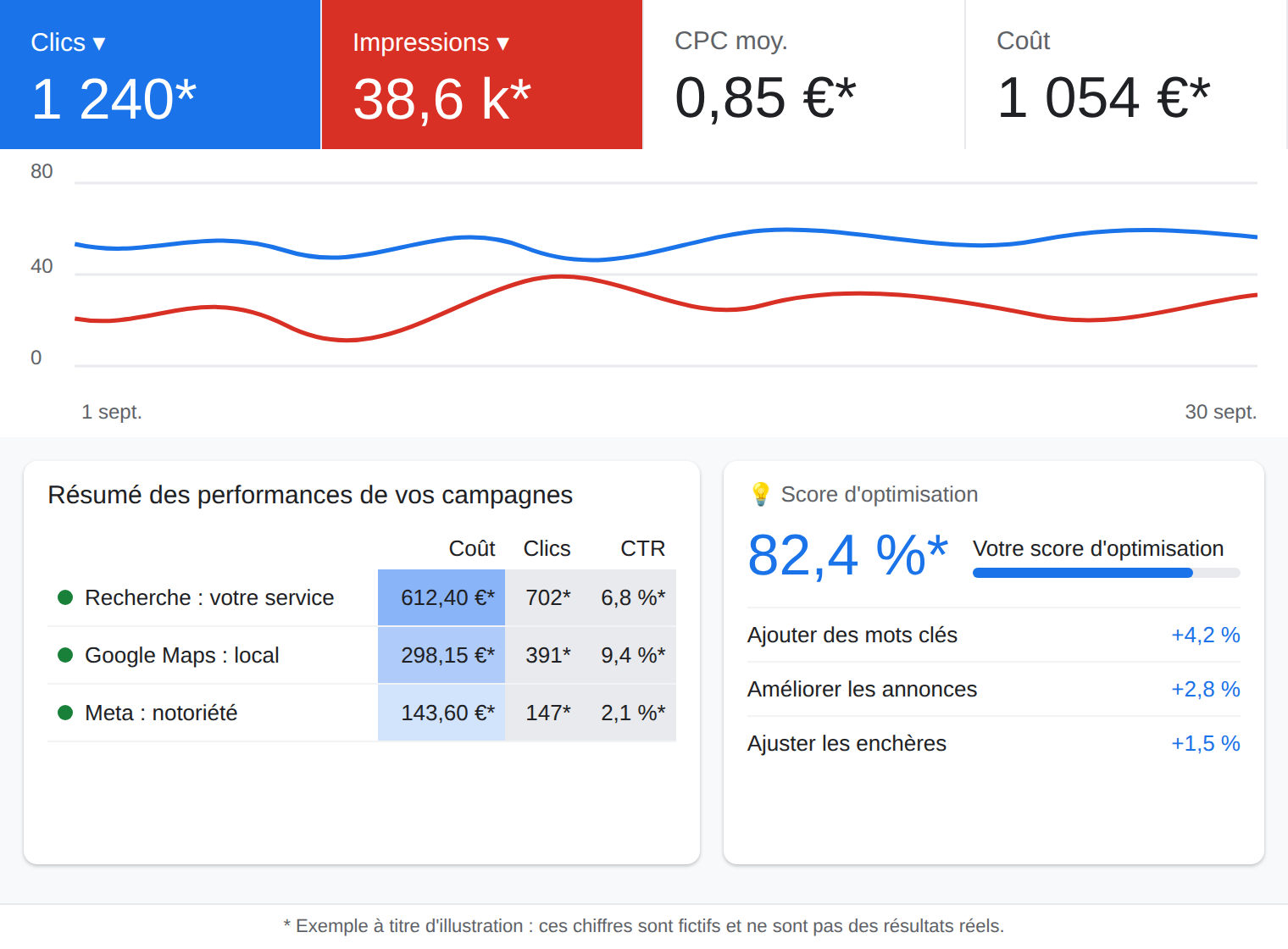Click the 30 sept. date label

(1220, 412)
